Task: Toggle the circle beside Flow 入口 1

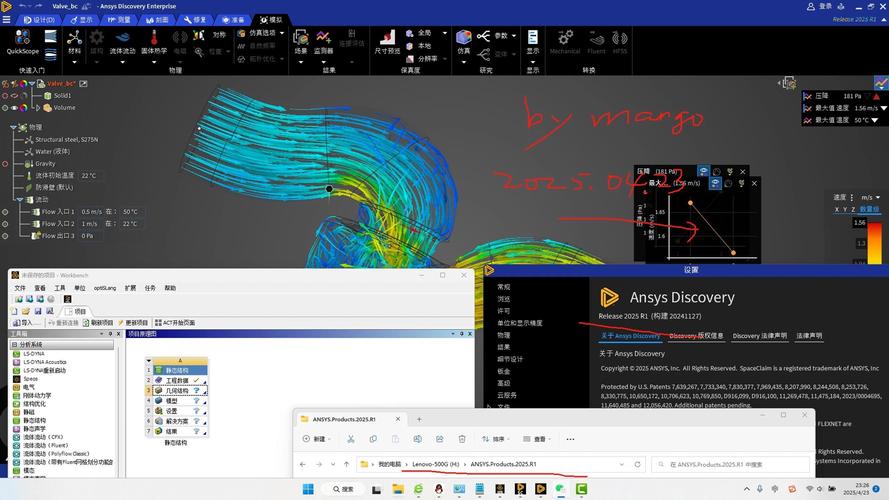Action: point(5,212)
